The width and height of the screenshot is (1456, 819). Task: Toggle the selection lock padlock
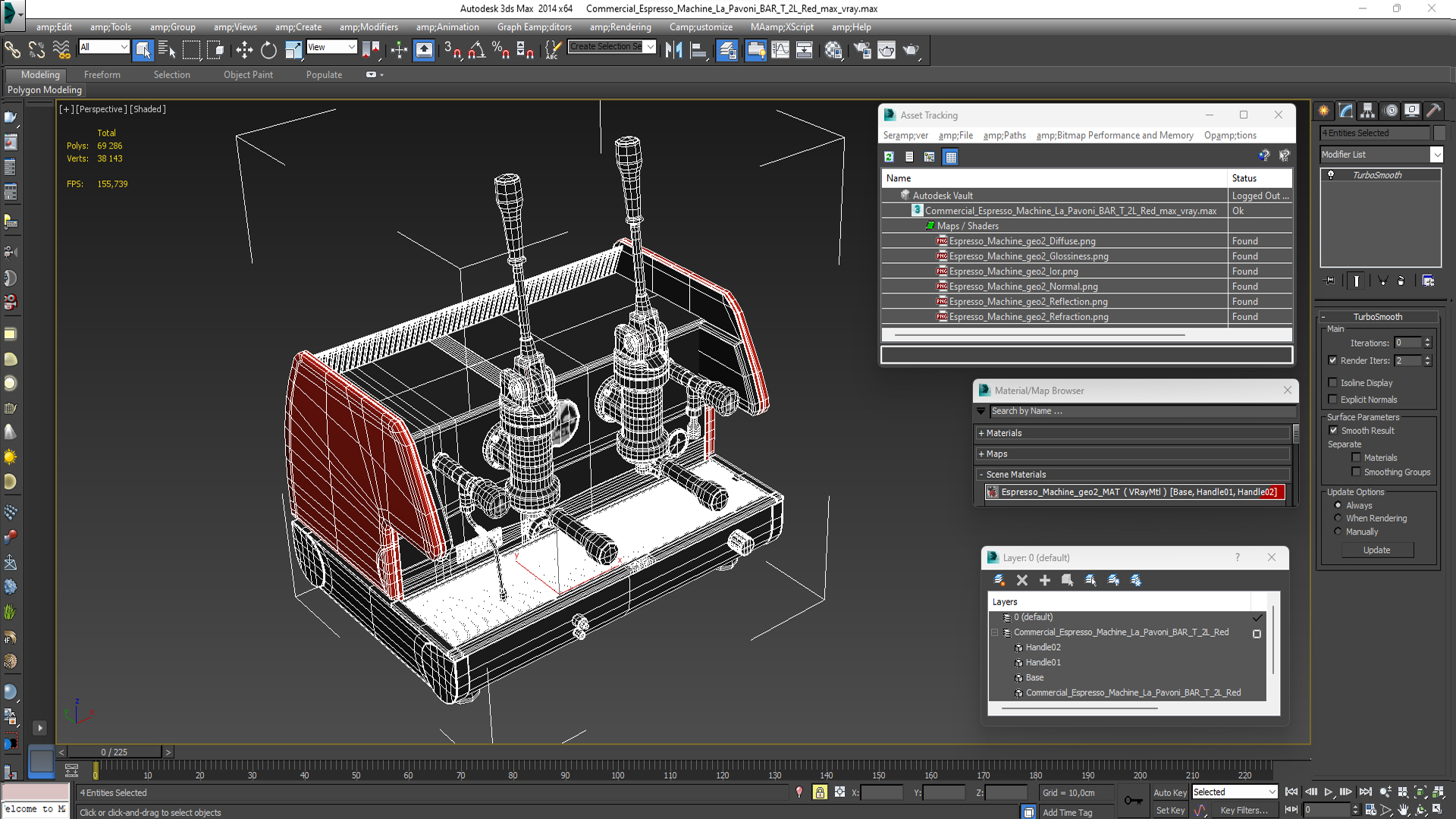(820, 792)
